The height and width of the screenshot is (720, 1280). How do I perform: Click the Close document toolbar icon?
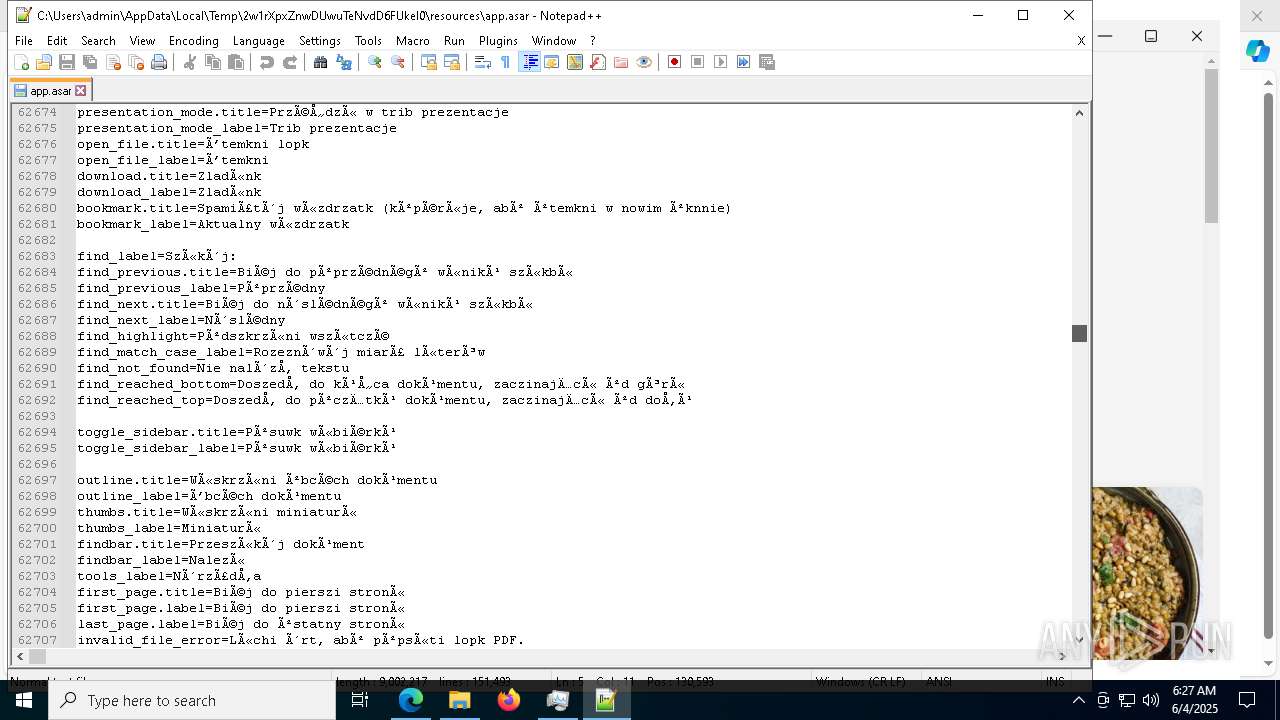click(x=113, y=62)
